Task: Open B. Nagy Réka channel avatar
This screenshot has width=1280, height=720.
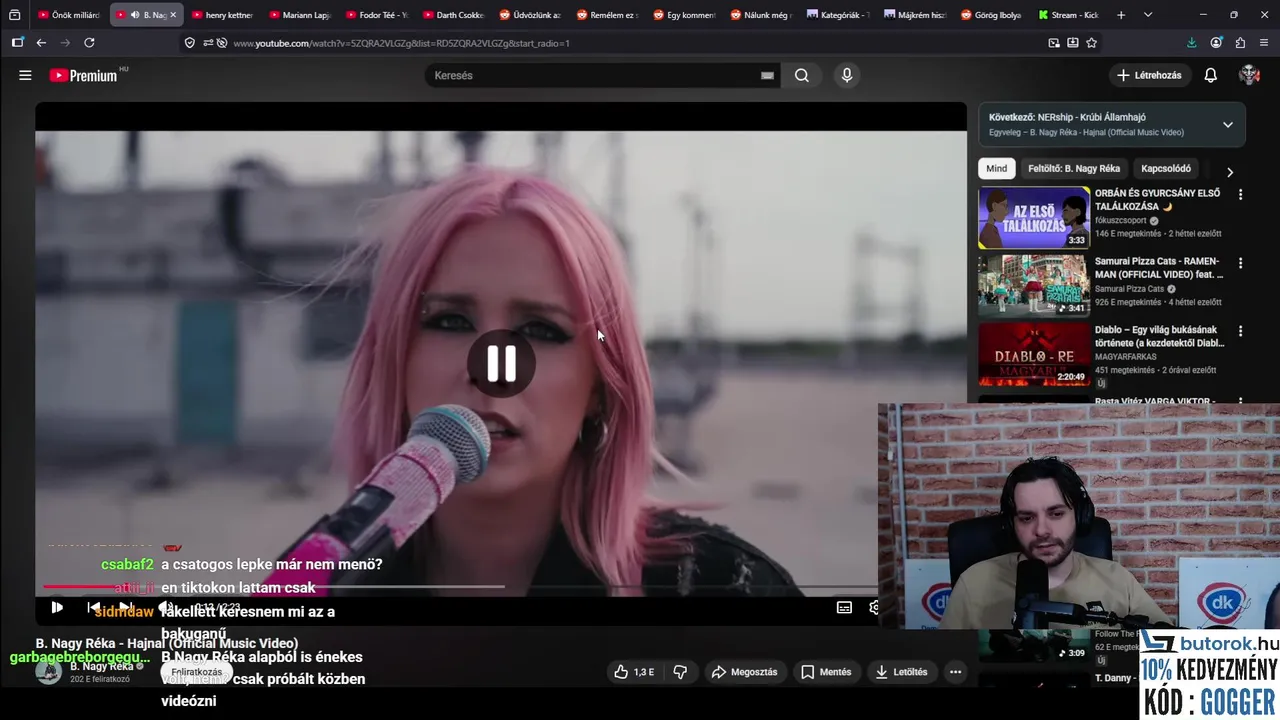Action: 49,671
